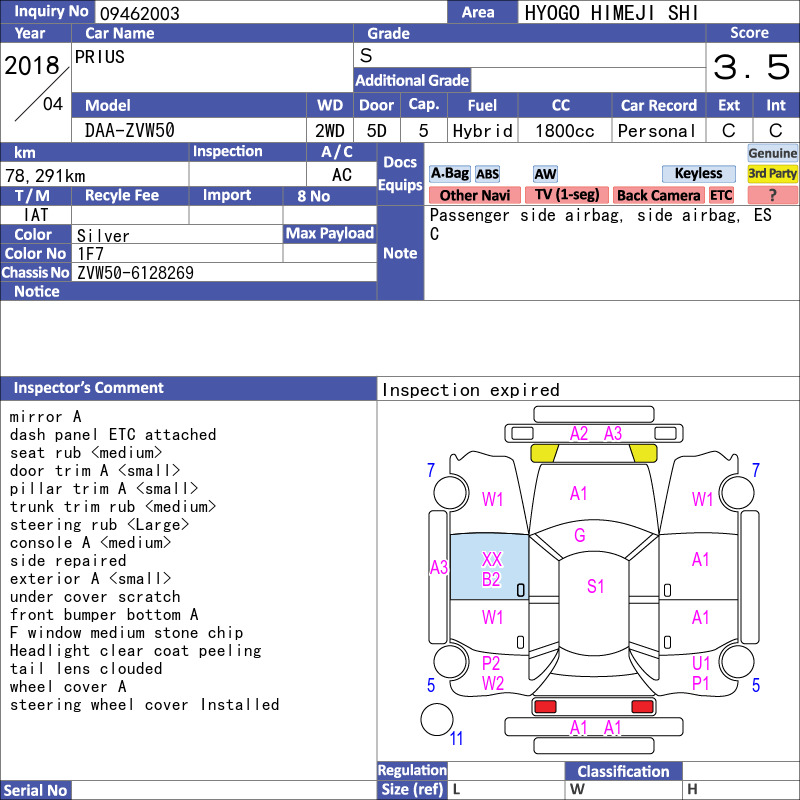
Task: Click the Additional Grade label
Action: [412, 80]
